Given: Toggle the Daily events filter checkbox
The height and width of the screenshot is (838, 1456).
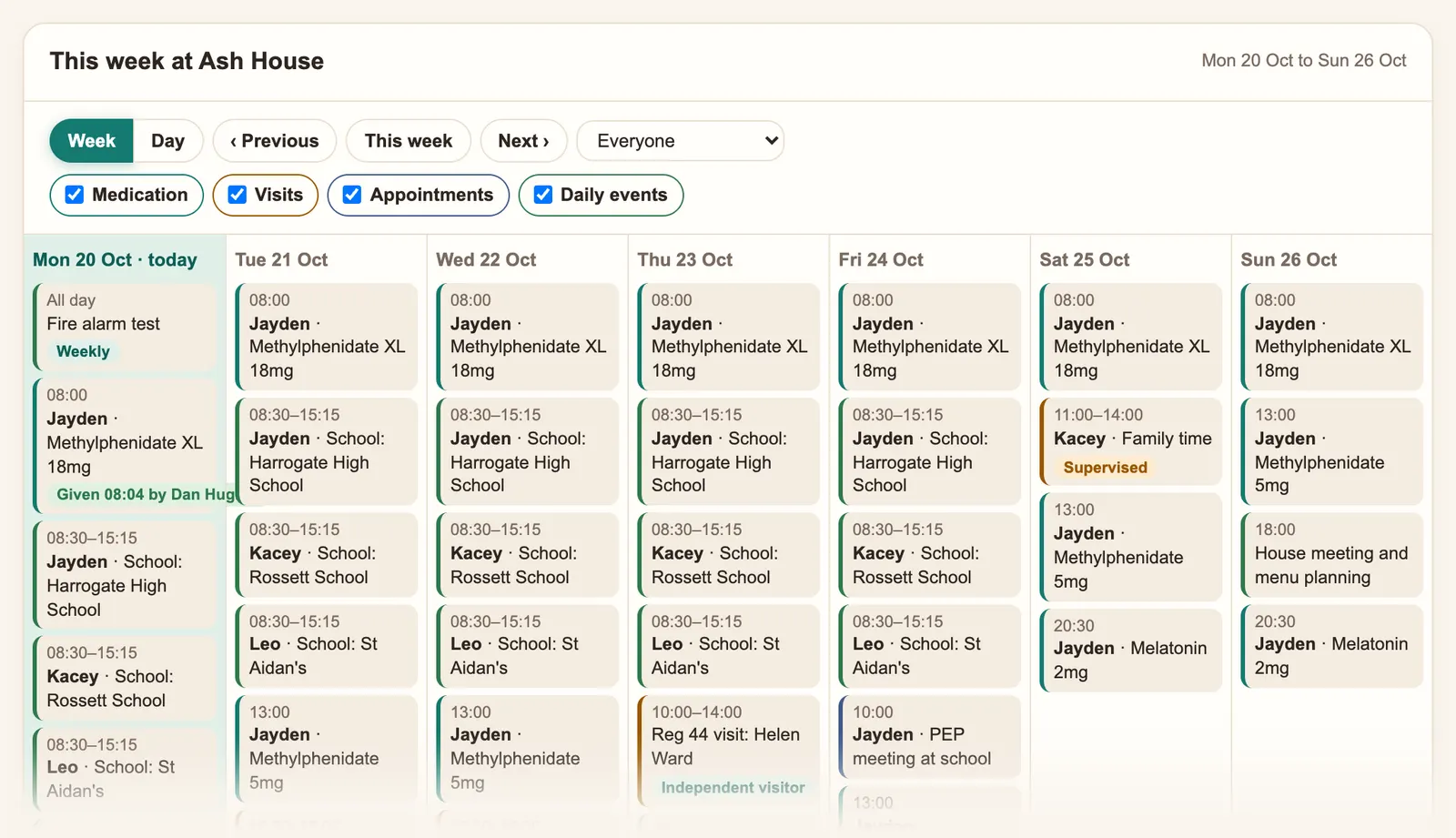Looking at the screenshot, I should pyautogui.click(x=543, y=195).
